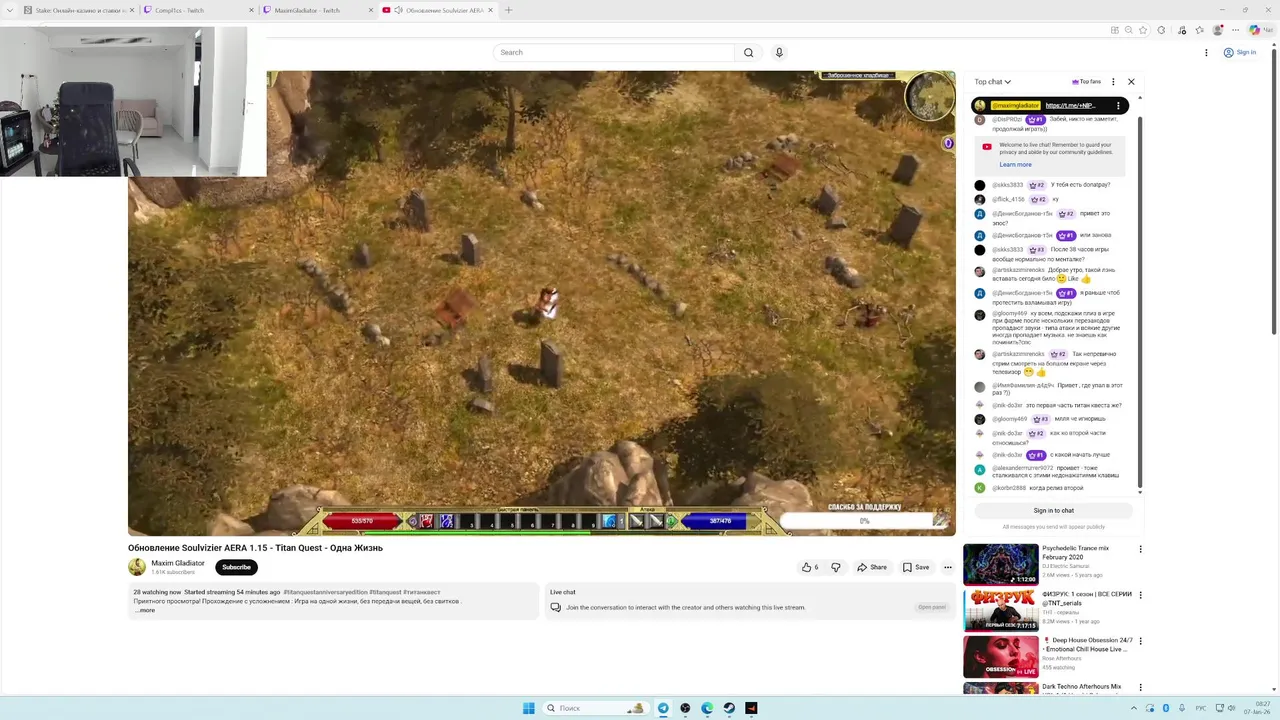This screenshot has height=720, width=1280.
Task: Open Maxim Gladiator channel name link
Action: tap(178, 563)
